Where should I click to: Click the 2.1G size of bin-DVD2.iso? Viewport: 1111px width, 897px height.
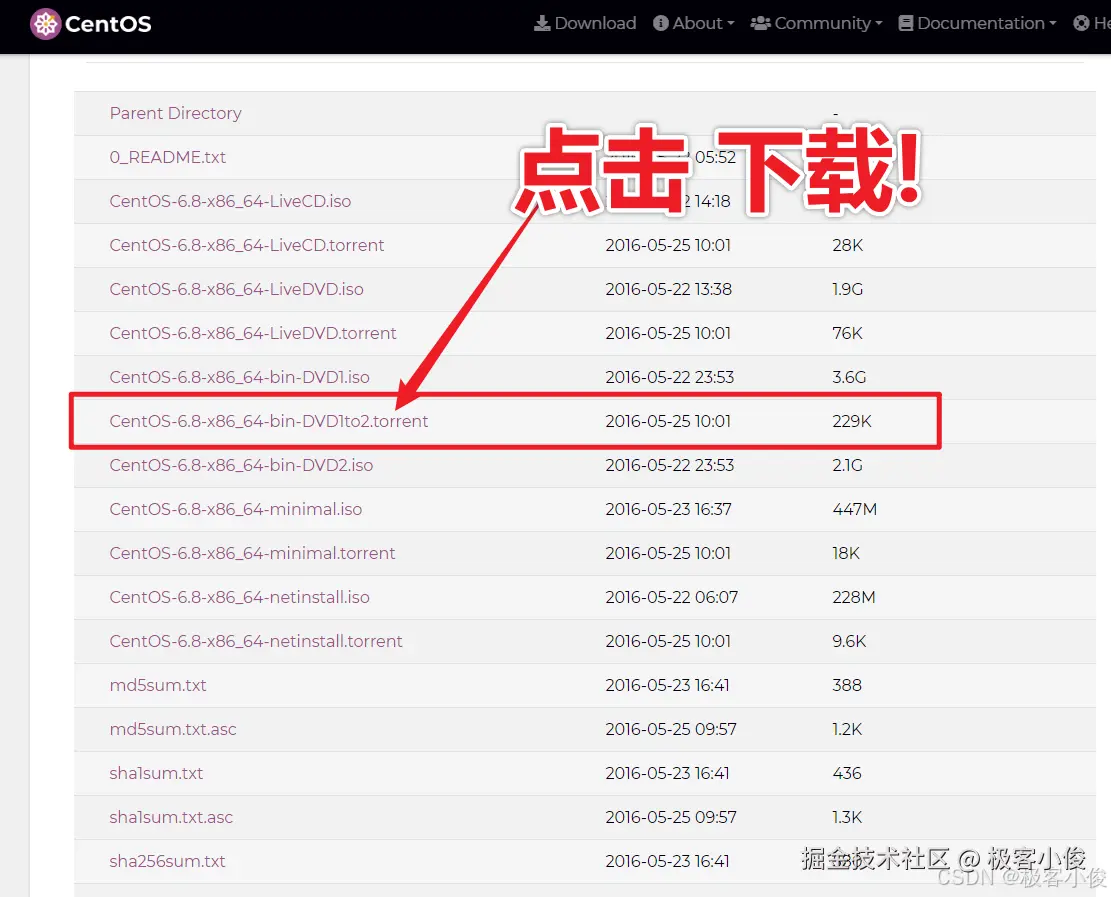tap(847, 465)
